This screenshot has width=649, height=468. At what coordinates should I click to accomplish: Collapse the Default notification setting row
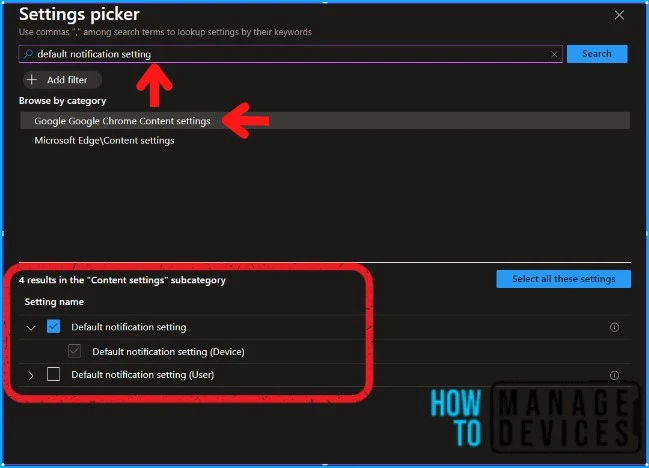(x=31, y=328)
